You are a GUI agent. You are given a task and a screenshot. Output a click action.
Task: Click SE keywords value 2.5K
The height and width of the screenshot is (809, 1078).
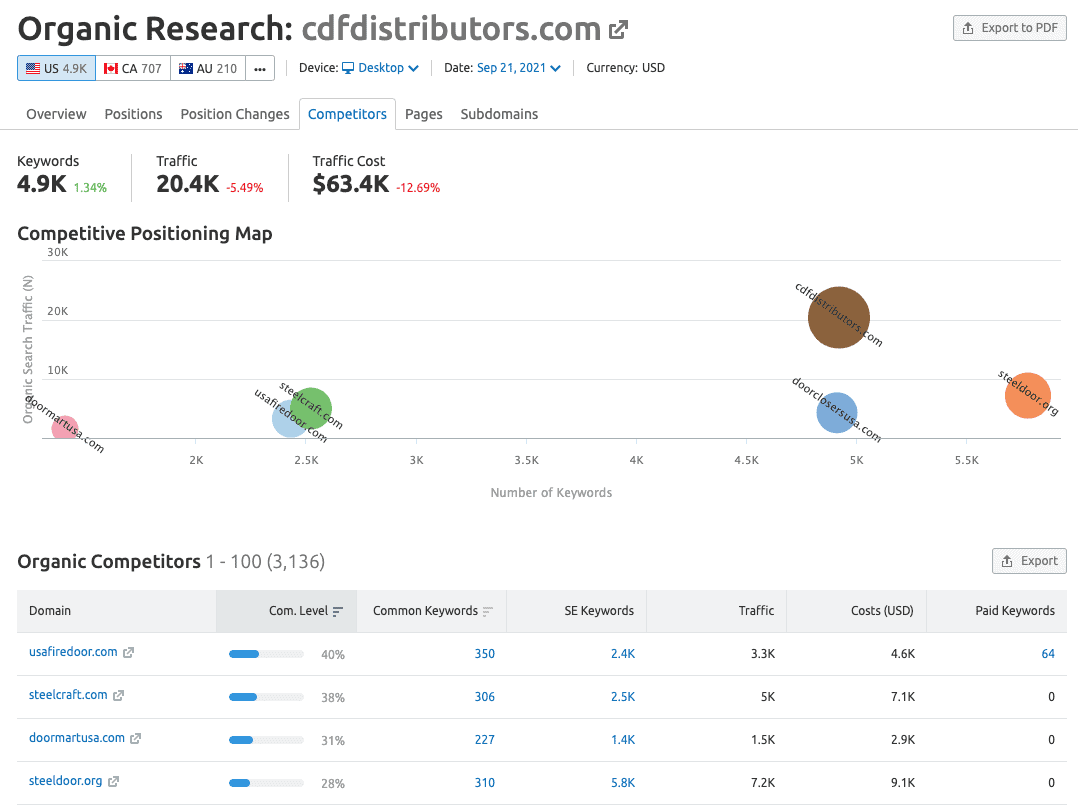point(623,697)
